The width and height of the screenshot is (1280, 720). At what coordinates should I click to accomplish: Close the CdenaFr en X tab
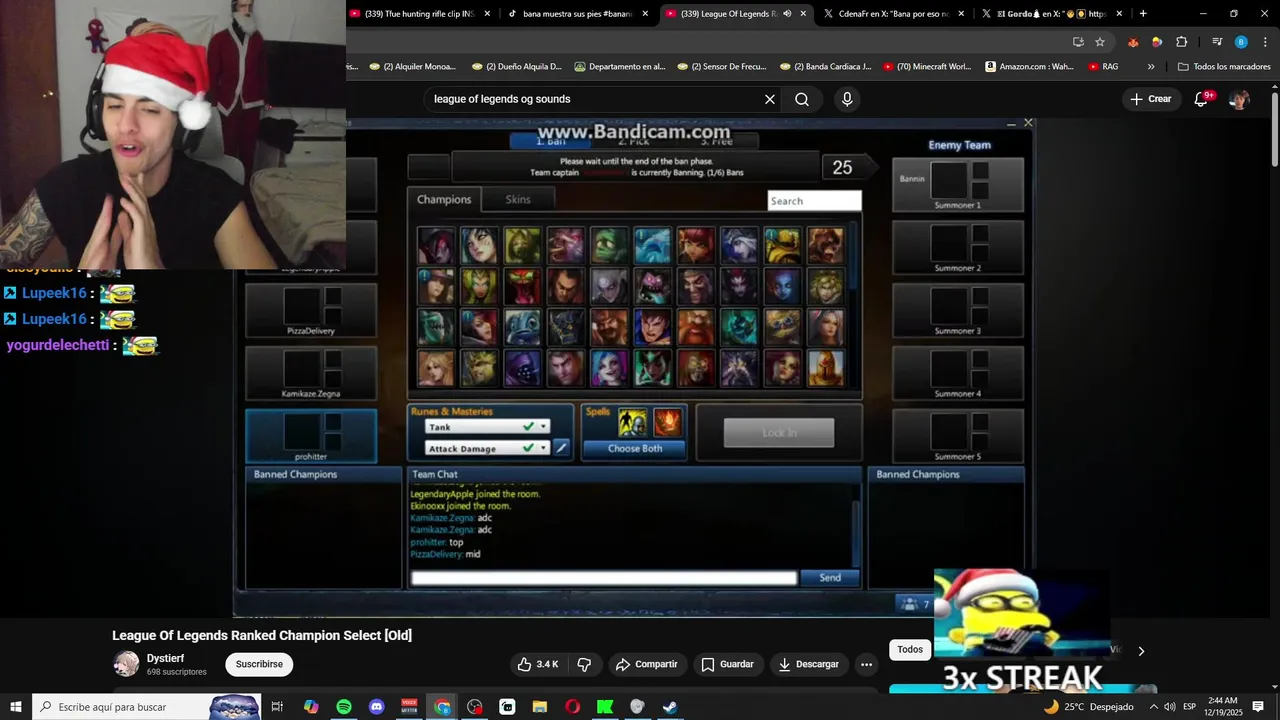coord(961,14)
